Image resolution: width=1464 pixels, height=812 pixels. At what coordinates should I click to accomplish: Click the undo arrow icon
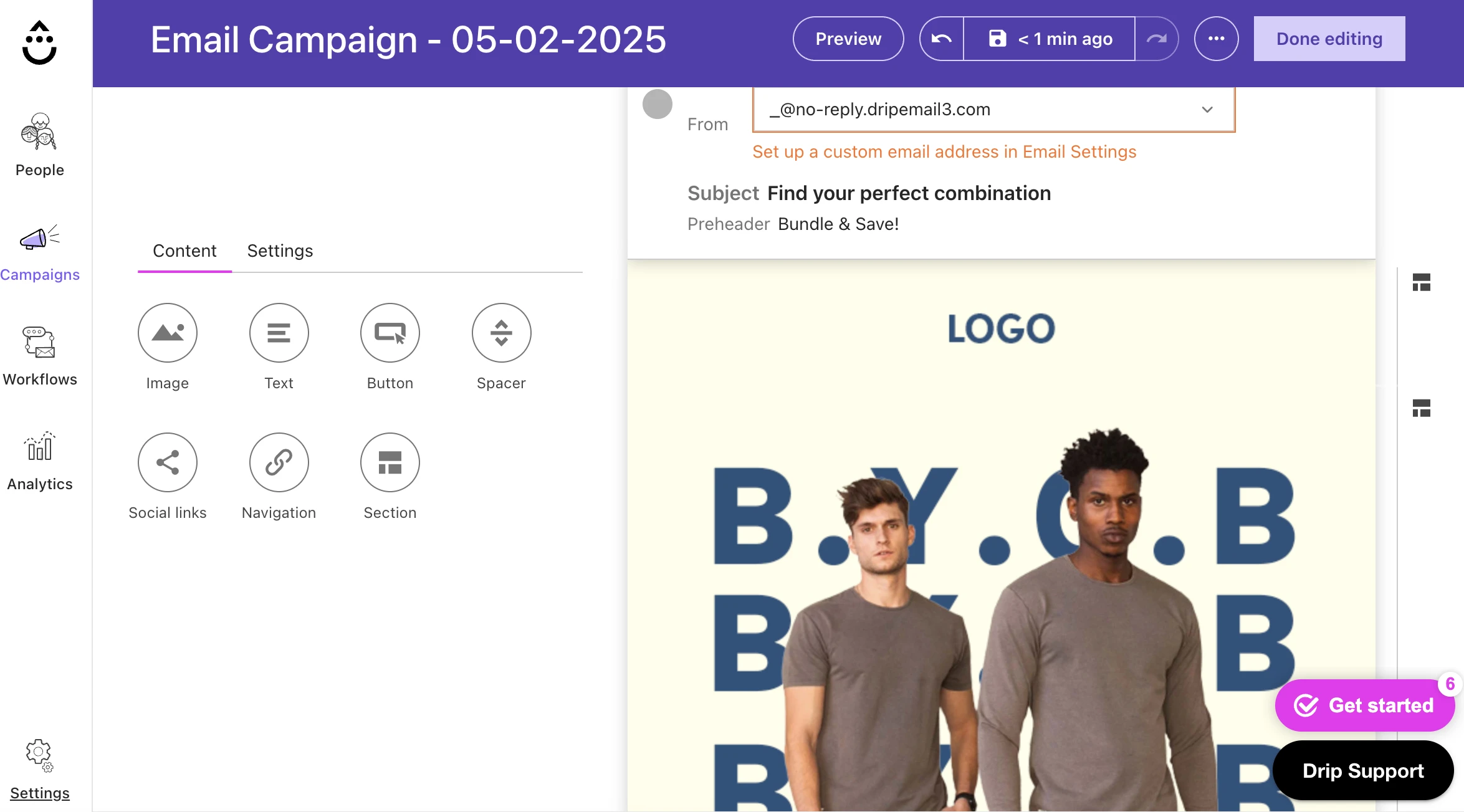(941, 39)
